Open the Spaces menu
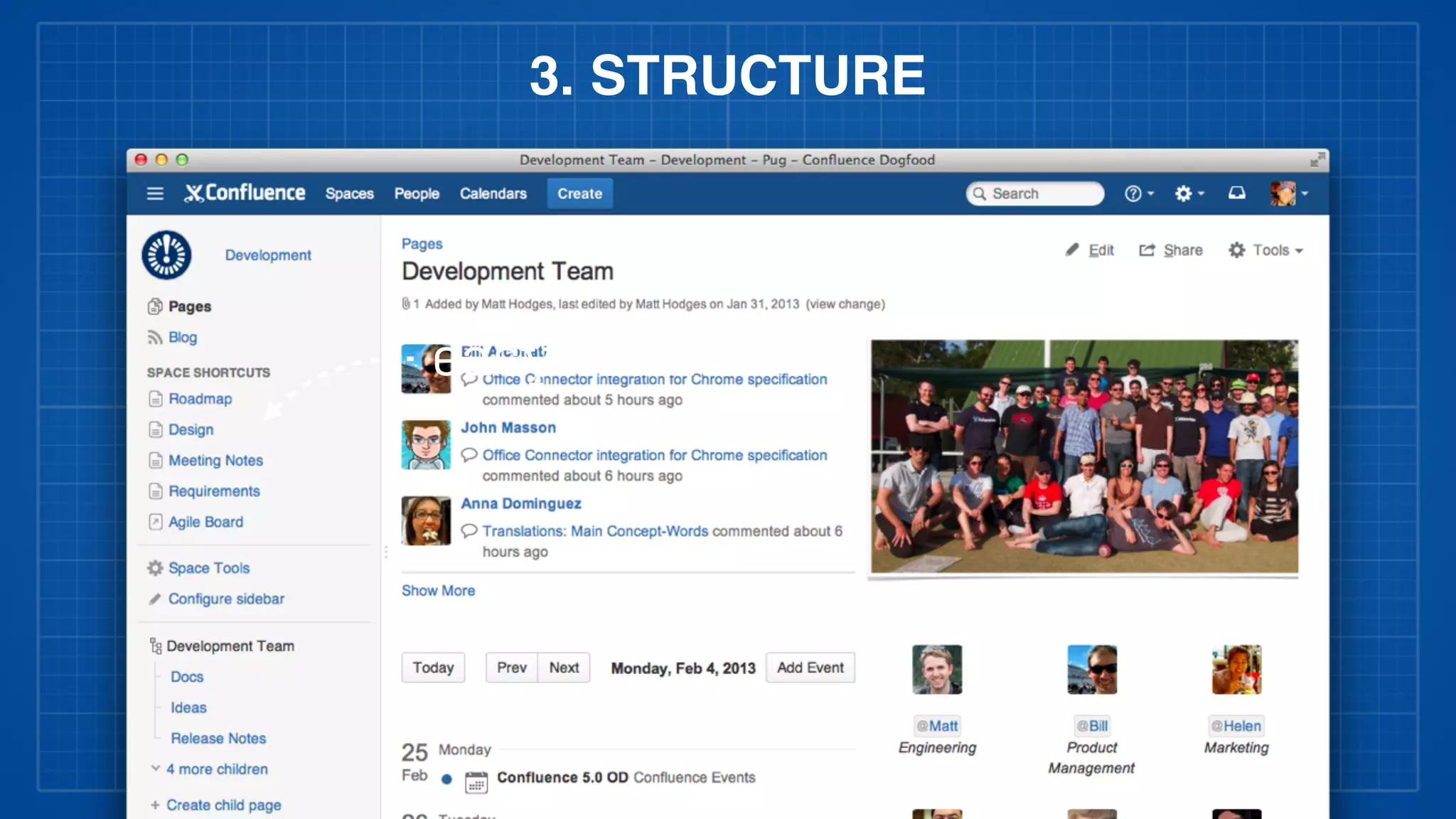This screenshot has height=819, width=1456. (x=349, y=193)
